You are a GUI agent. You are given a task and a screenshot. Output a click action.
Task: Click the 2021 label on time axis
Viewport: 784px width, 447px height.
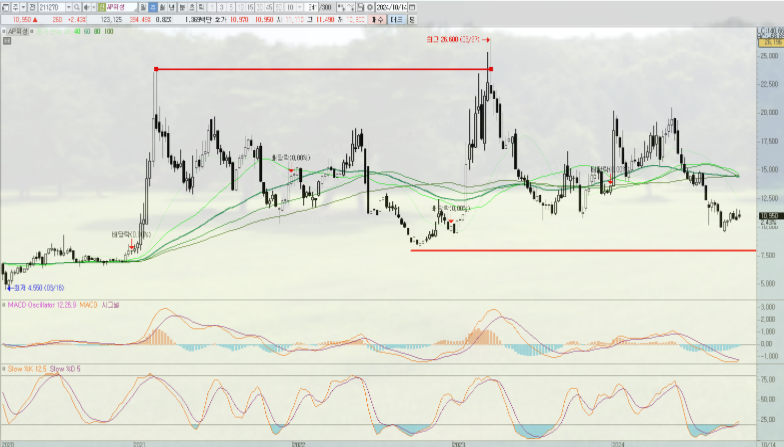click(x=139, y=444)
